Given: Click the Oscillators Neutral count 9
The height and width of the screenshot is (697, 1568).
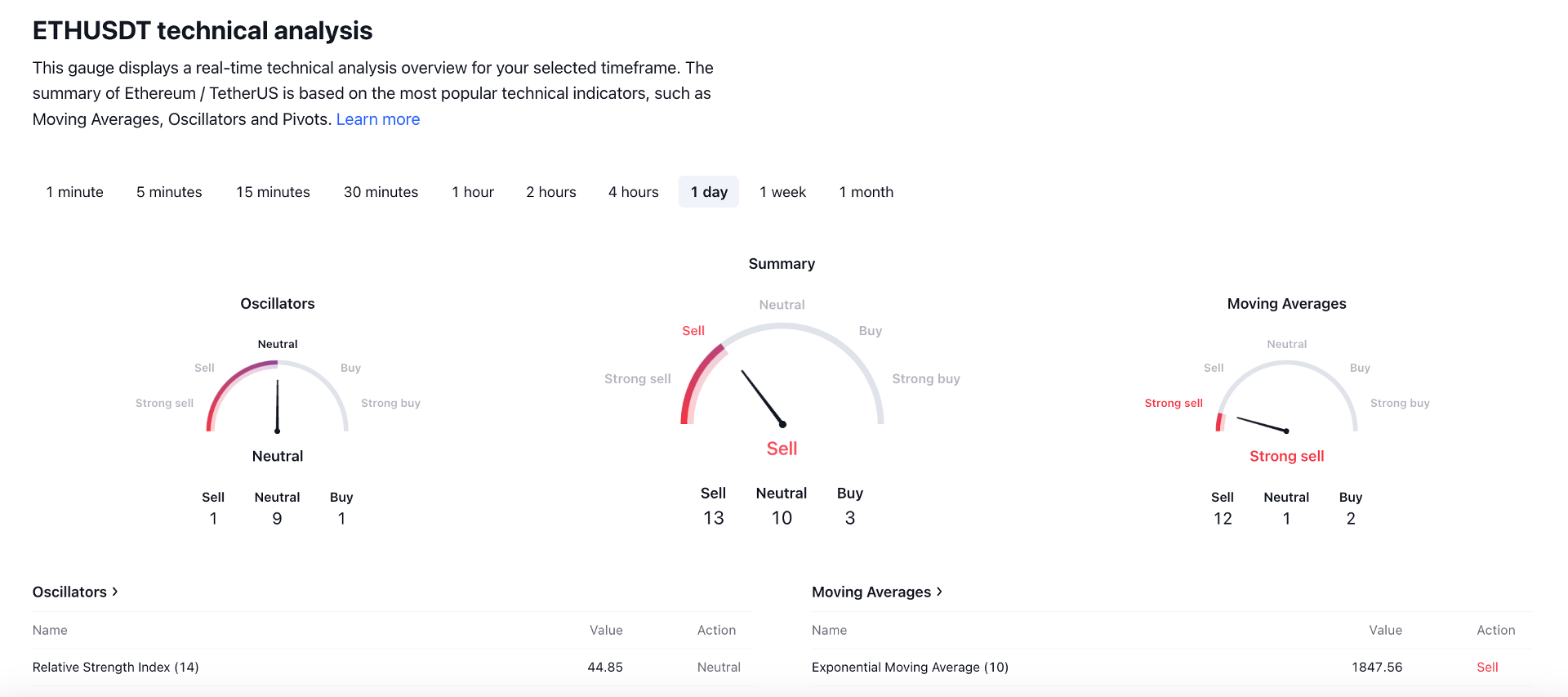Looking at the screenshot, I should tap(278, 519).
